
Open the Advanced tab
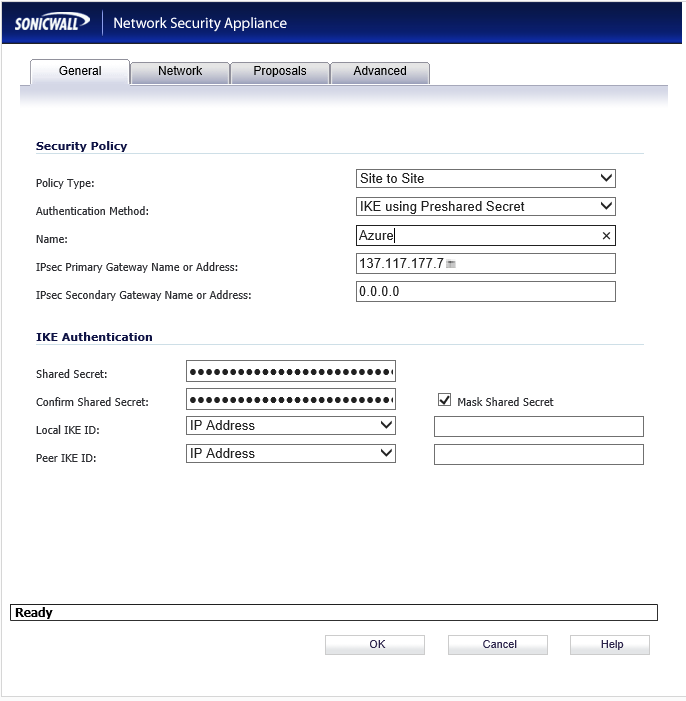click(x=379, y=72)
